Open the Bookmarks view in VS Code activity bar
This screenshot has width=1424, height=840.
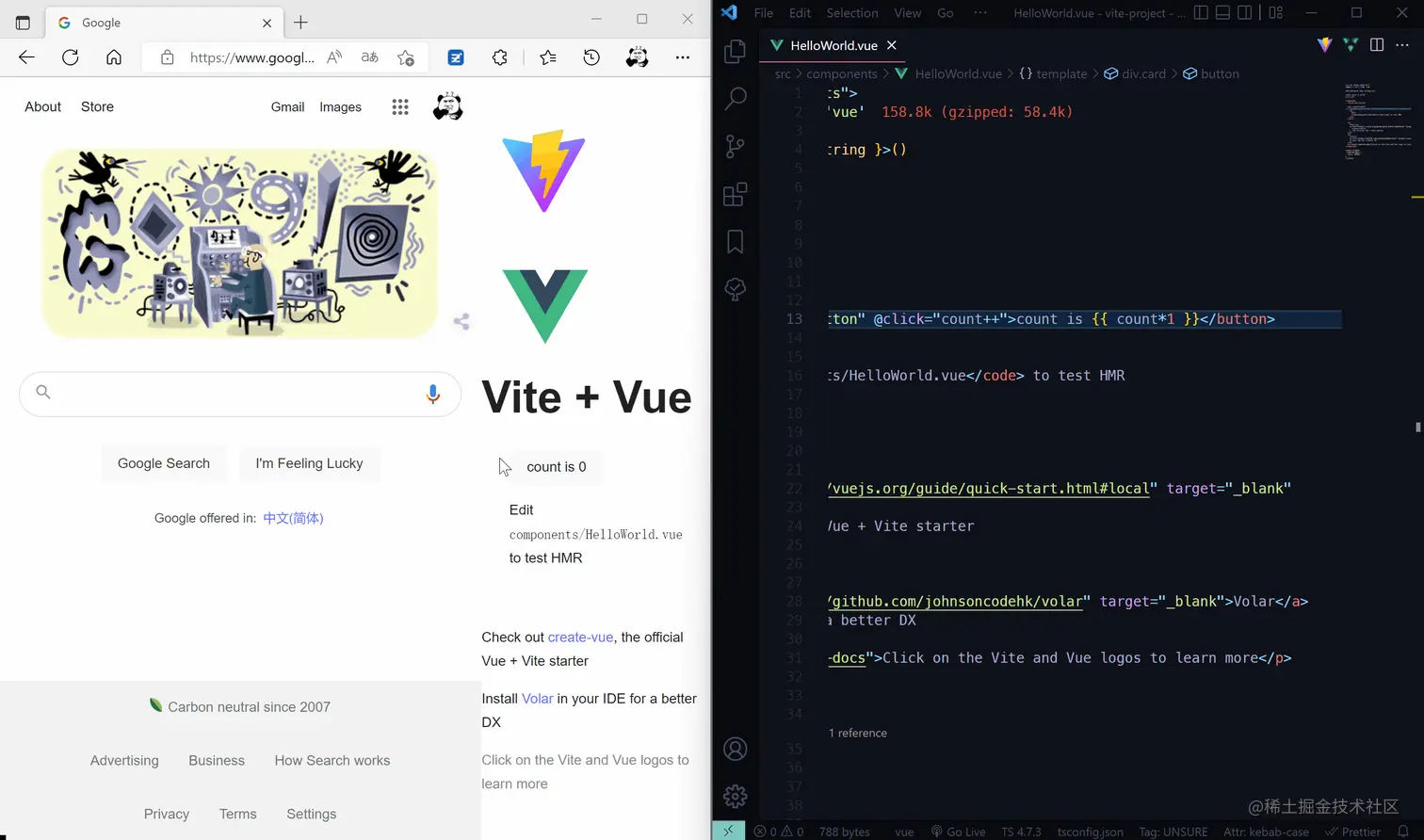(736, 242)
